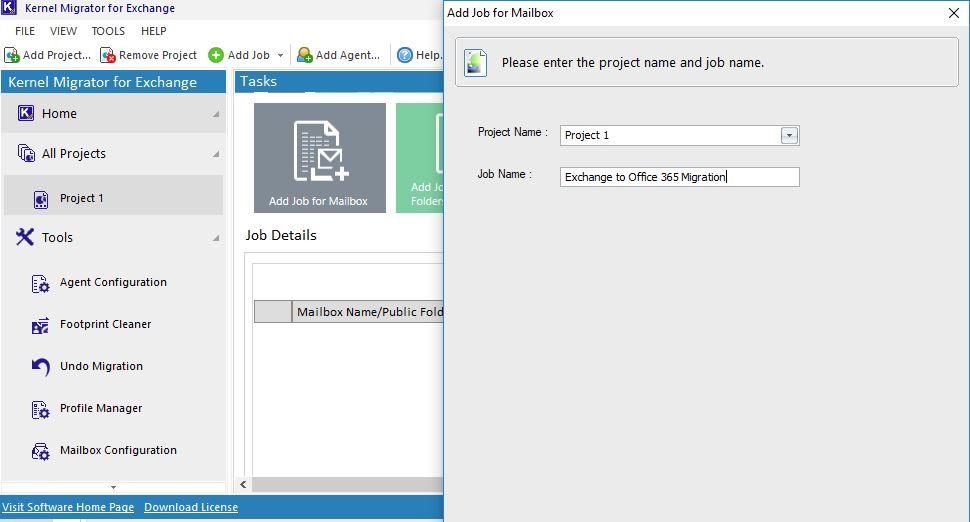
Task: Click the All Projects section label
Action: coord(74,153)
